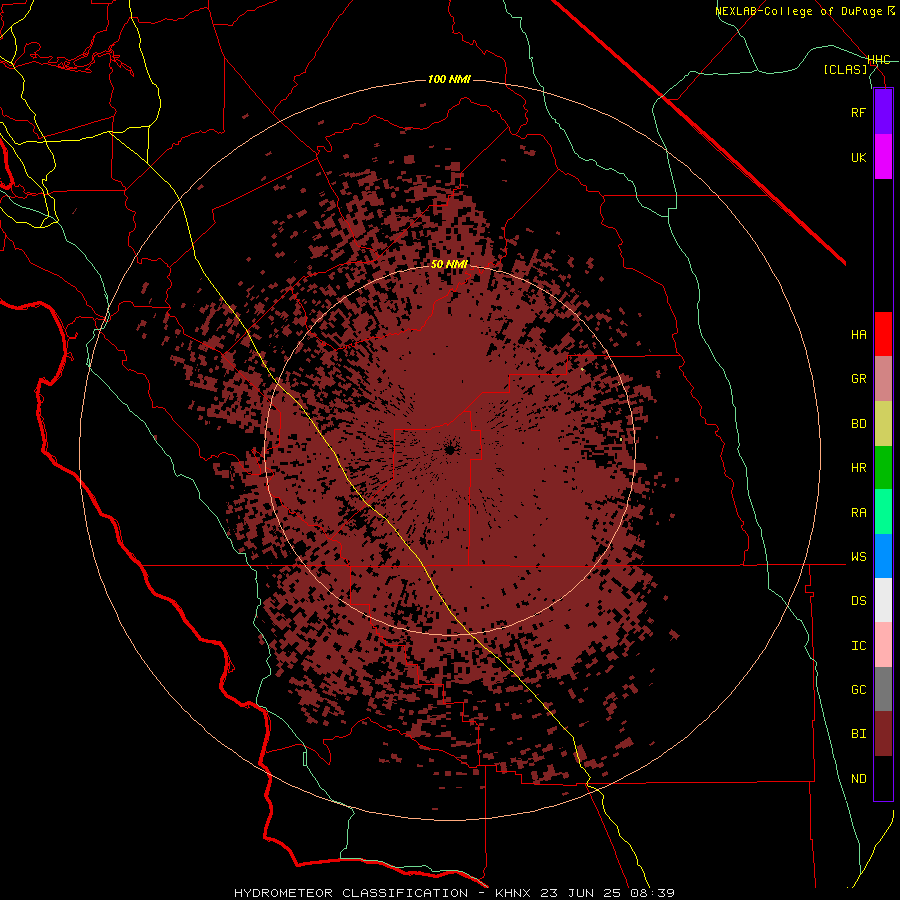Click the 50 NMI range ring label
This screenshot has width=900, height=900.
coord(449,264)
